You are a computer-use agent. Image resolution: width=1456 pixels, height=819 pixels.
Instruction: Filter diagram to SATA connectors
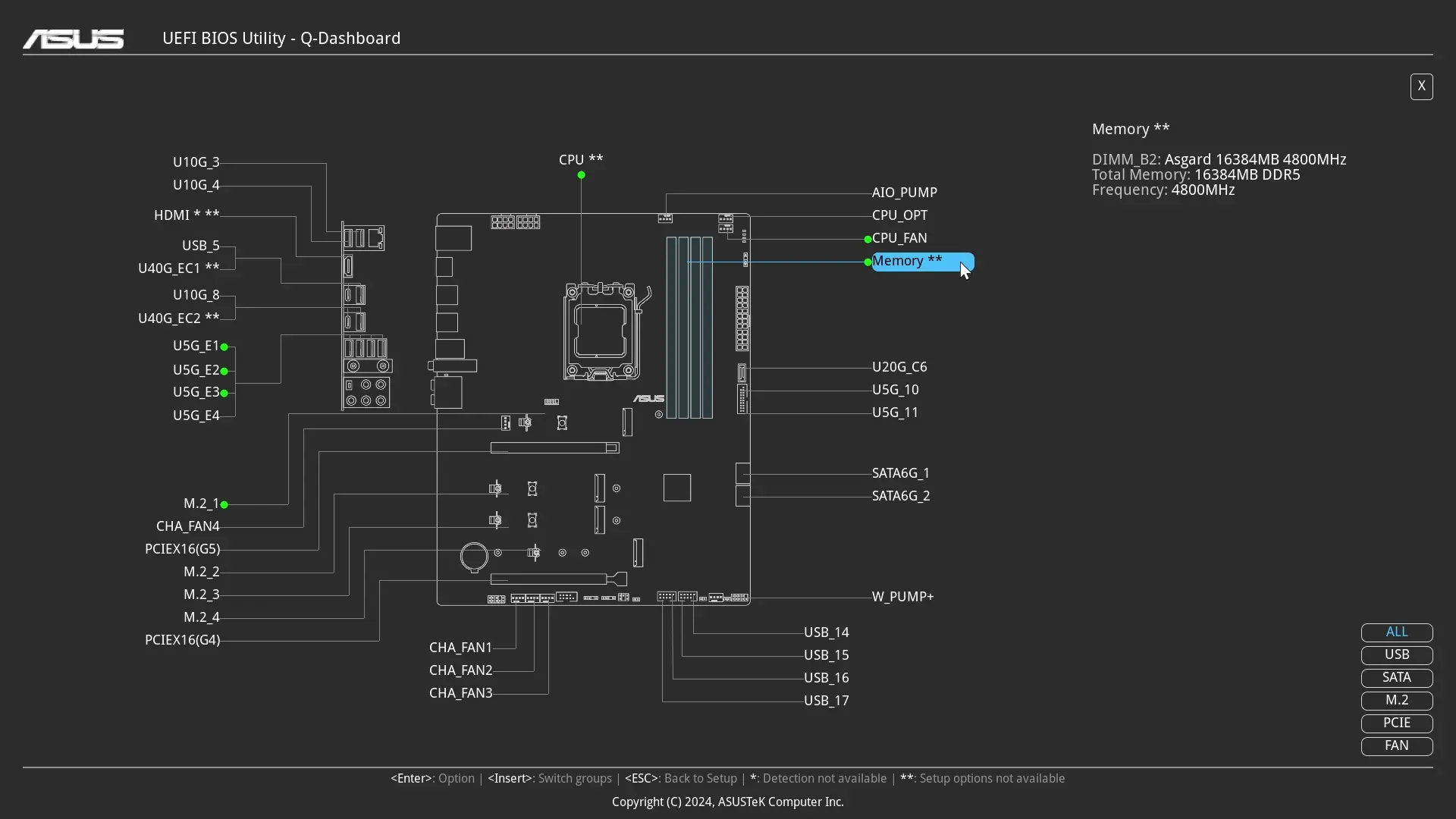tap(1396, 678)
